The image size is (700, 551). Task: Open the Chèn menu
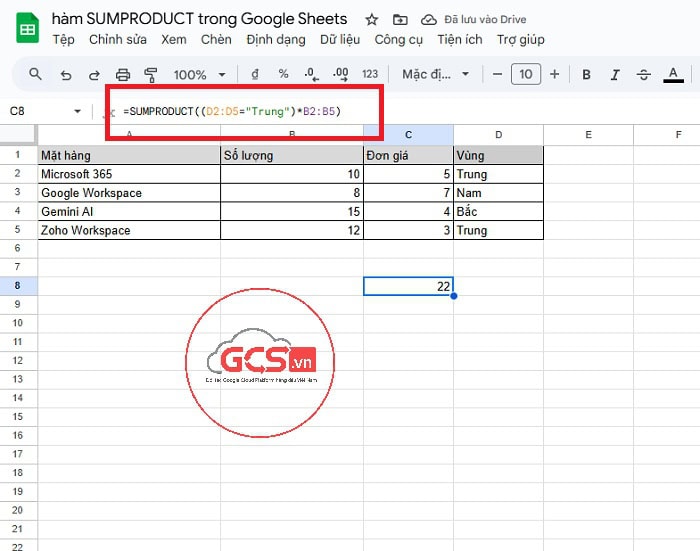pos(216,40)
